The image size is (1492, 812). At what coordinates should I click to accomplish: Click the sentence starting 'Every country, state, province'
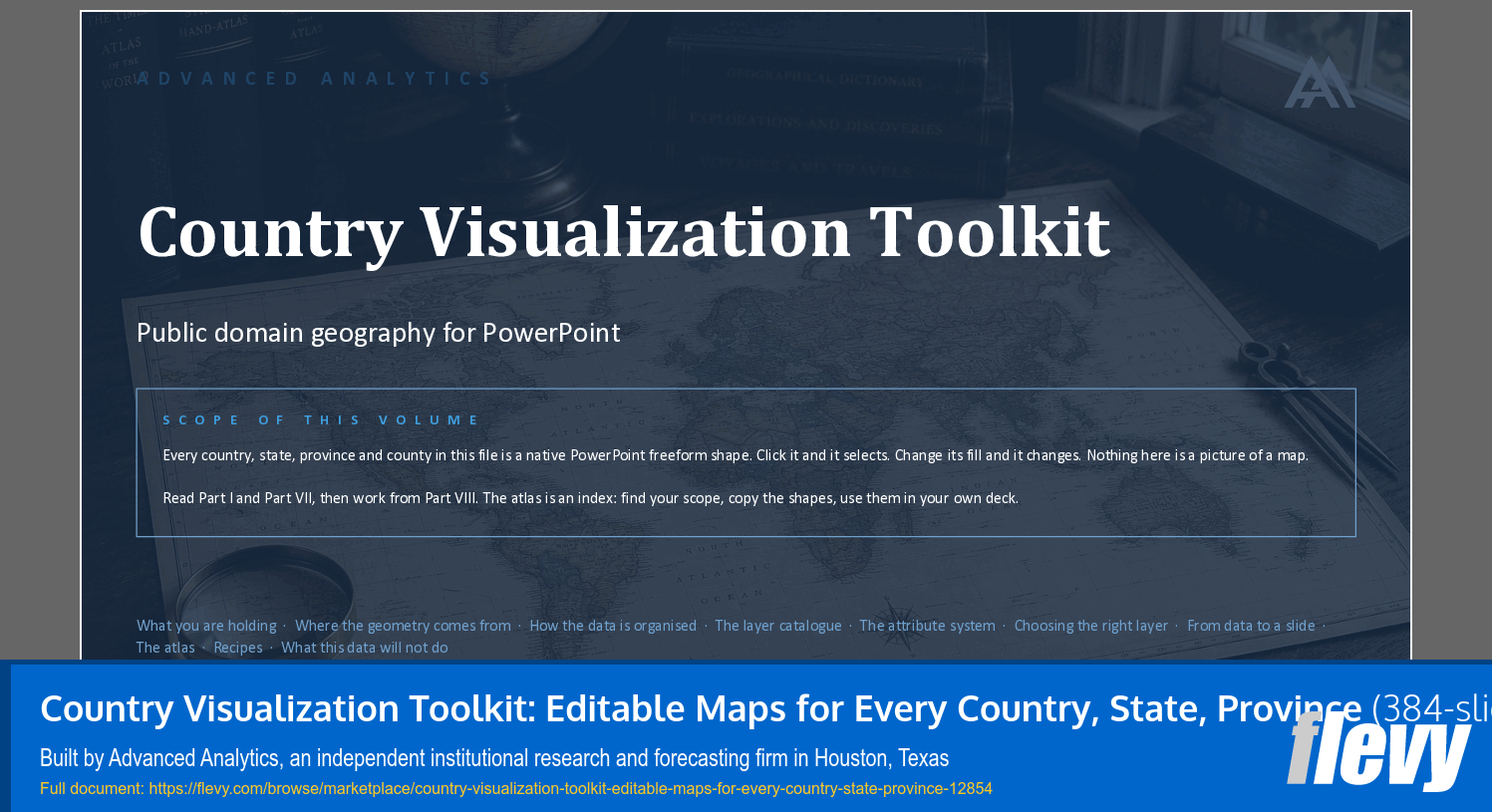pyautogui.click(x=736, y=455)
